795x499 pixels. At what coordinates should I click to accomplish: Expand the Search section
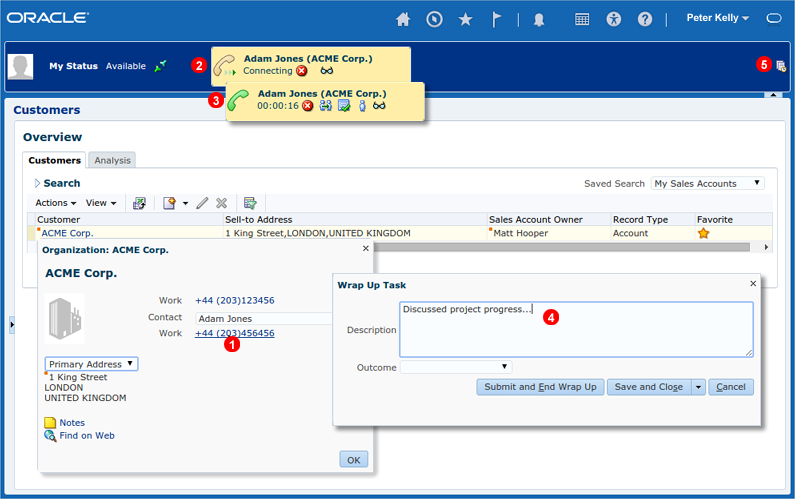click(38, 183)
